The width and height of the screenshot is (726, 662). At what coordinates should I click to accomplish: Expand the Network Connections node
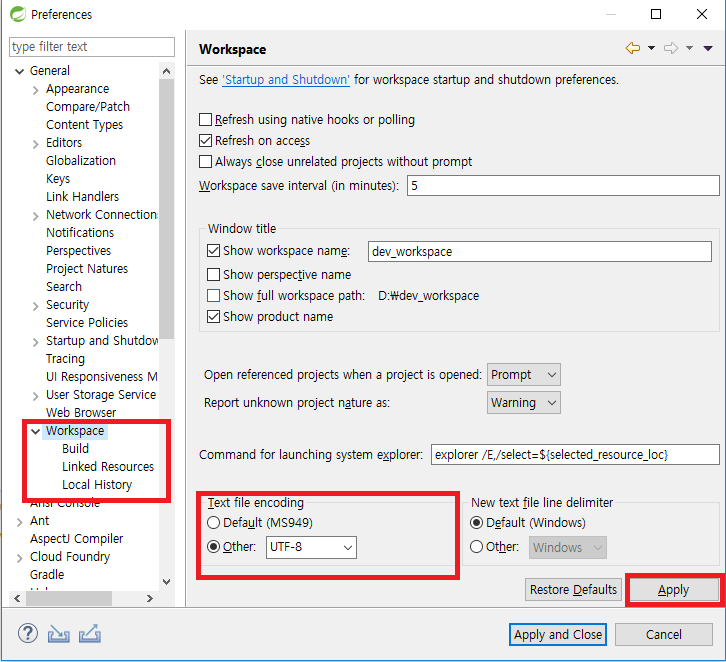click(x=36, y=216)
